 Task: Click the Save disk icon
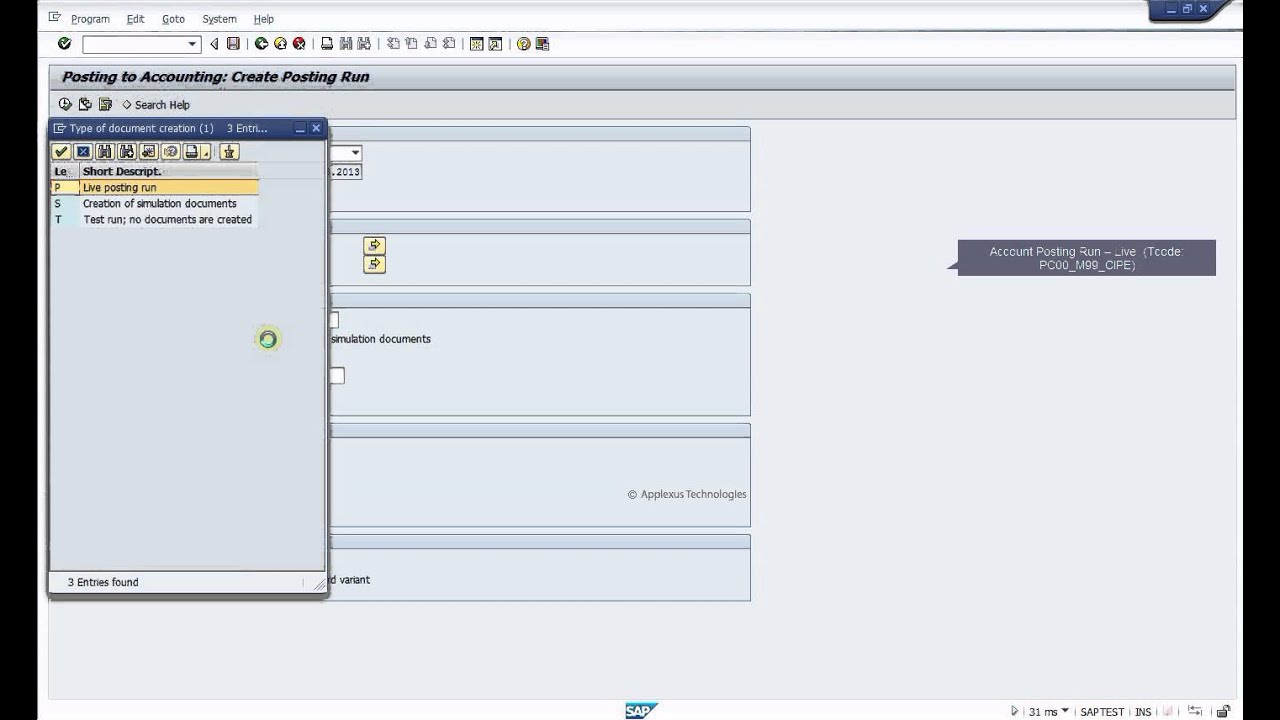[x=233, y=44]
